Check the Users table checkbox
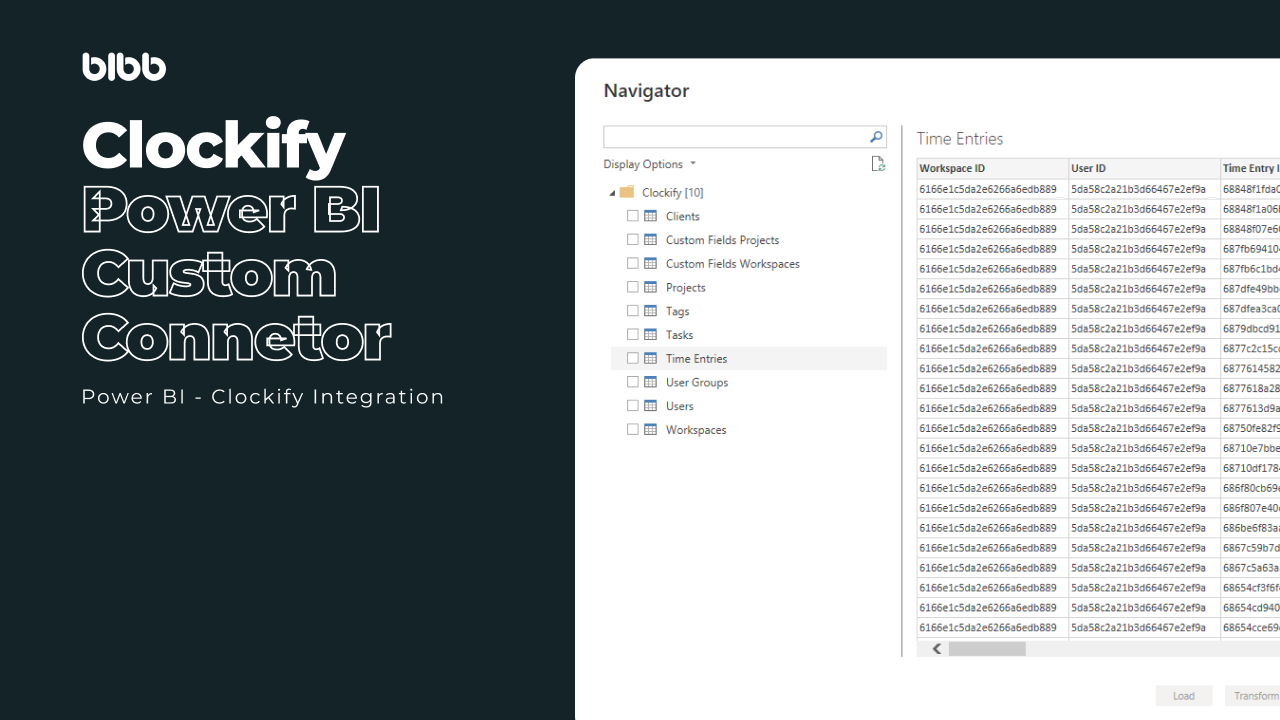Viewport: 1280px width, 720px height. point(632,406)
